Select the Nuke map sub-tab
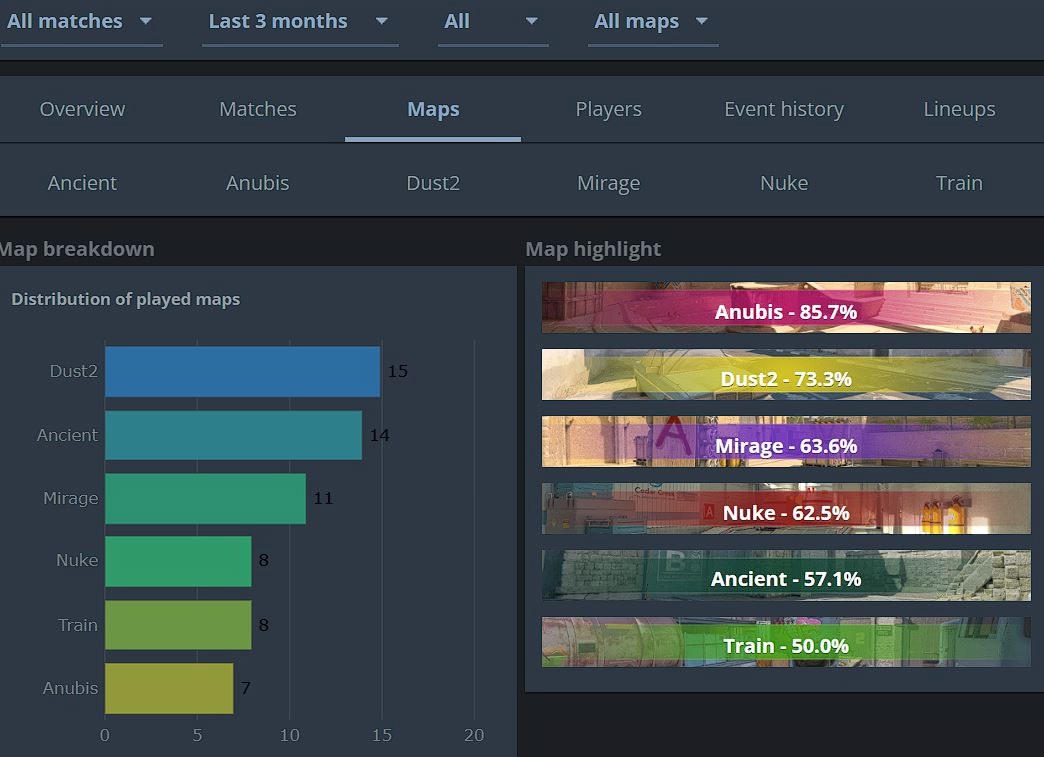Screen dimensions: 1044x757 click(784, 183)
